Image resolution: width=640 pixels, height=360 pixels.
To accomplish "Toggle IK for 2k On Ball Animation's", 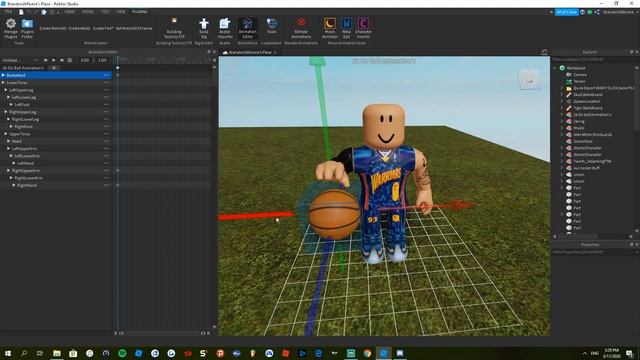I will [x=54, y=68].
